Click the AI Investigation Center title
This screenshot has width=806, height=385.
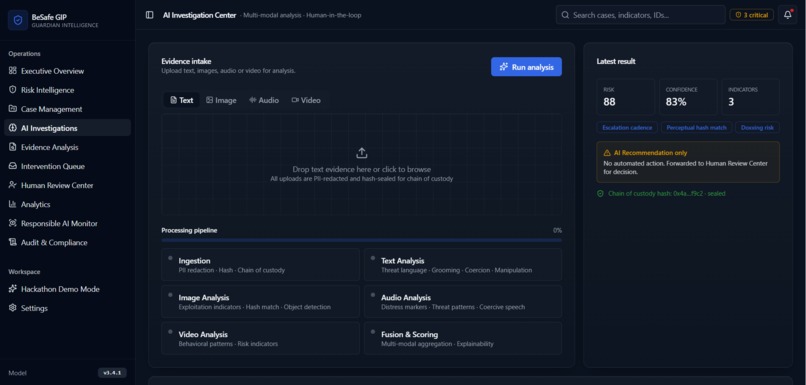(199, 15)
